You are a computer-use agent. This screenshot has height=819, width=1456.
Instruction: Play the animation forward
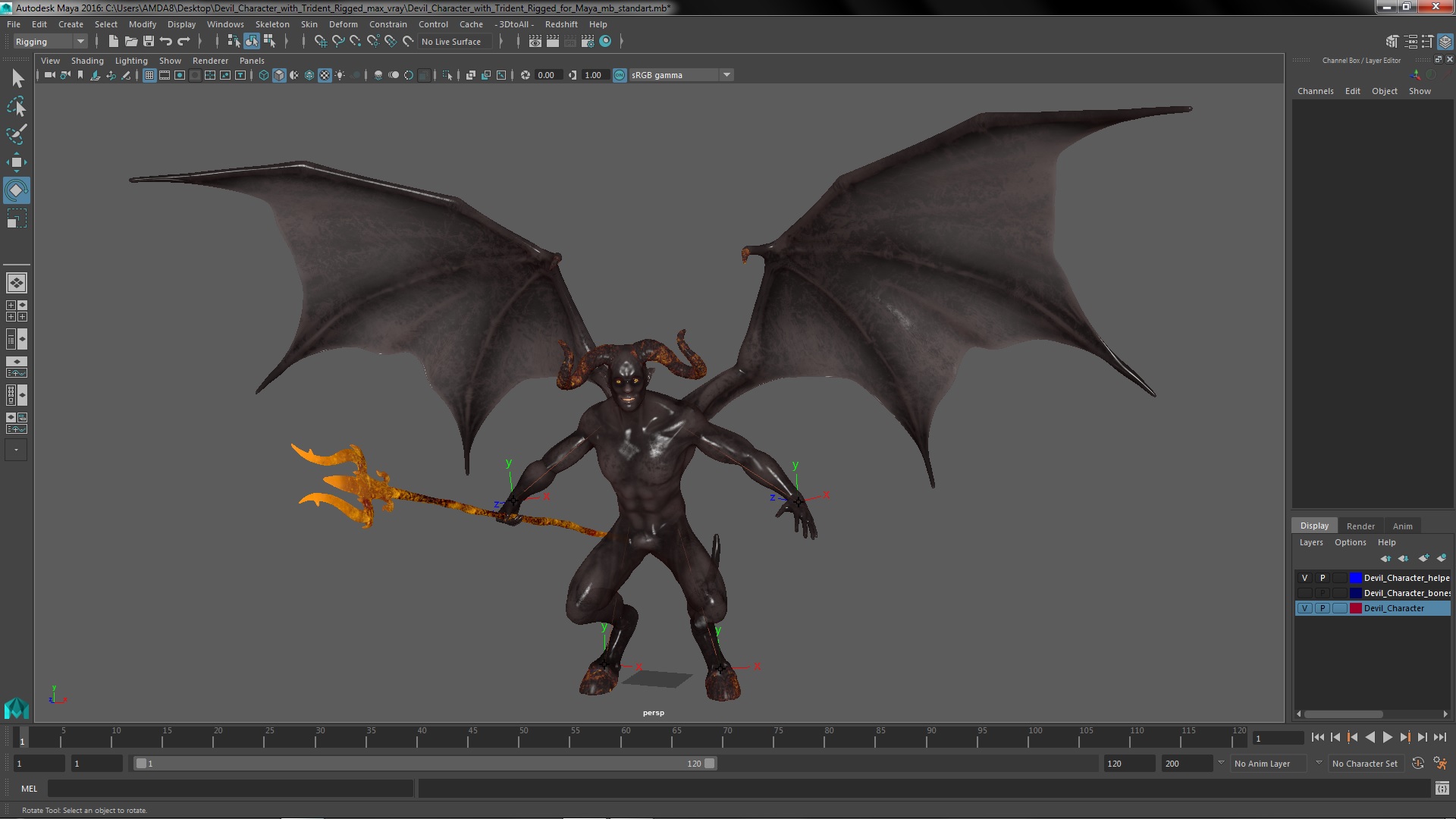tap(1387, 737)
